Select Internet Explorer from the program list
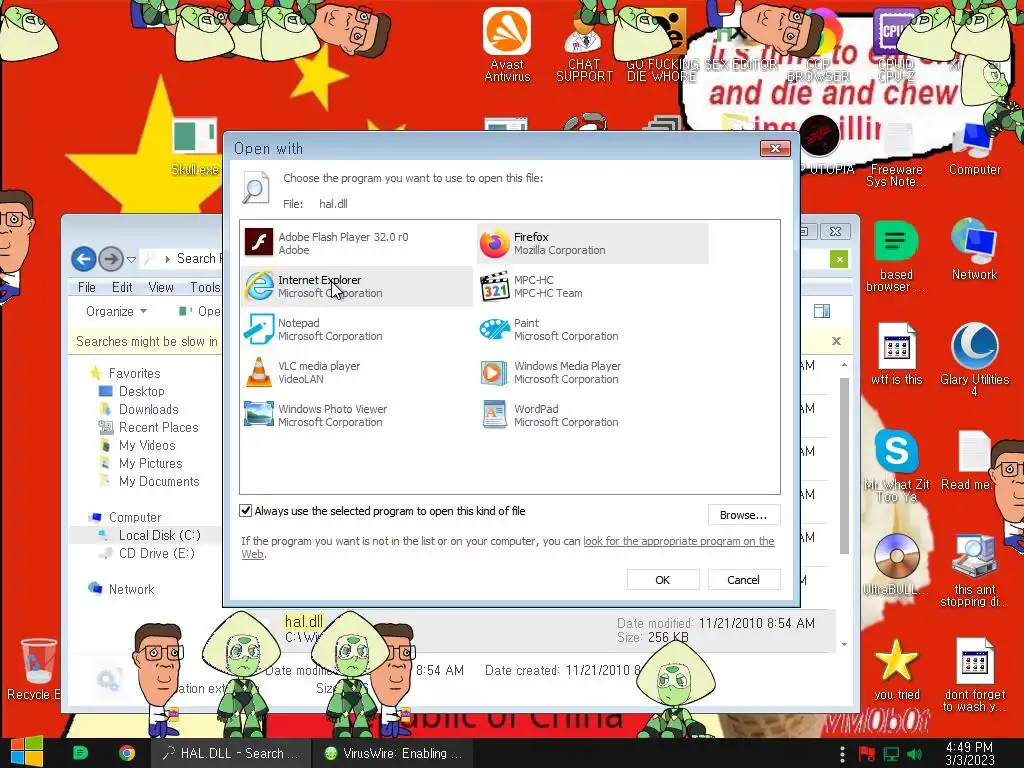This screenshot has width=1024, height=768. tap(357, 286)
